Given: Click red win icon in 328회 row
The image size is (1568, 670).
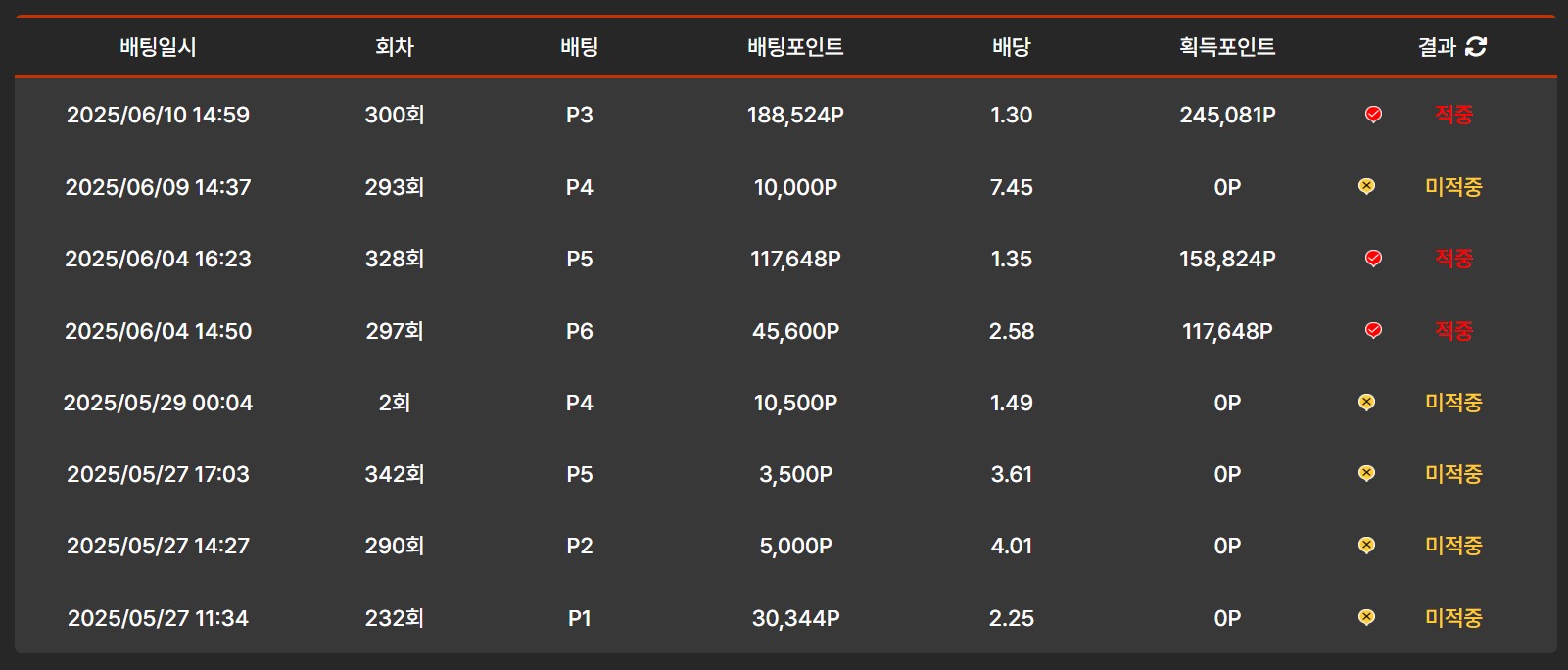Looking at the screenshot, I should [x=1373, y=259].
